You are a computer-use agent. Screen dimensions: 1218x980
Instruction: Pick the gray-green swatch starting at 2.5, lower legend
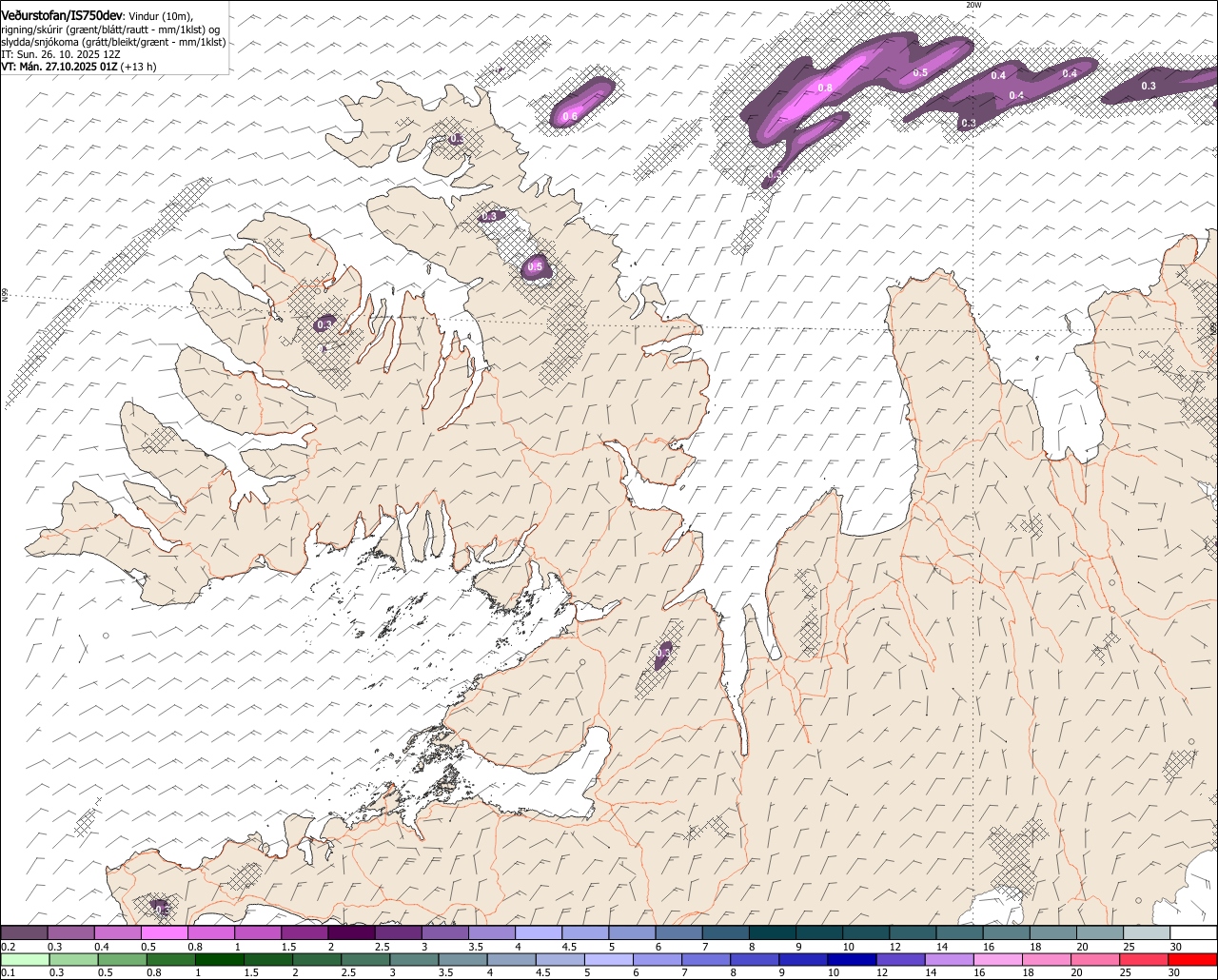point(365,960)
